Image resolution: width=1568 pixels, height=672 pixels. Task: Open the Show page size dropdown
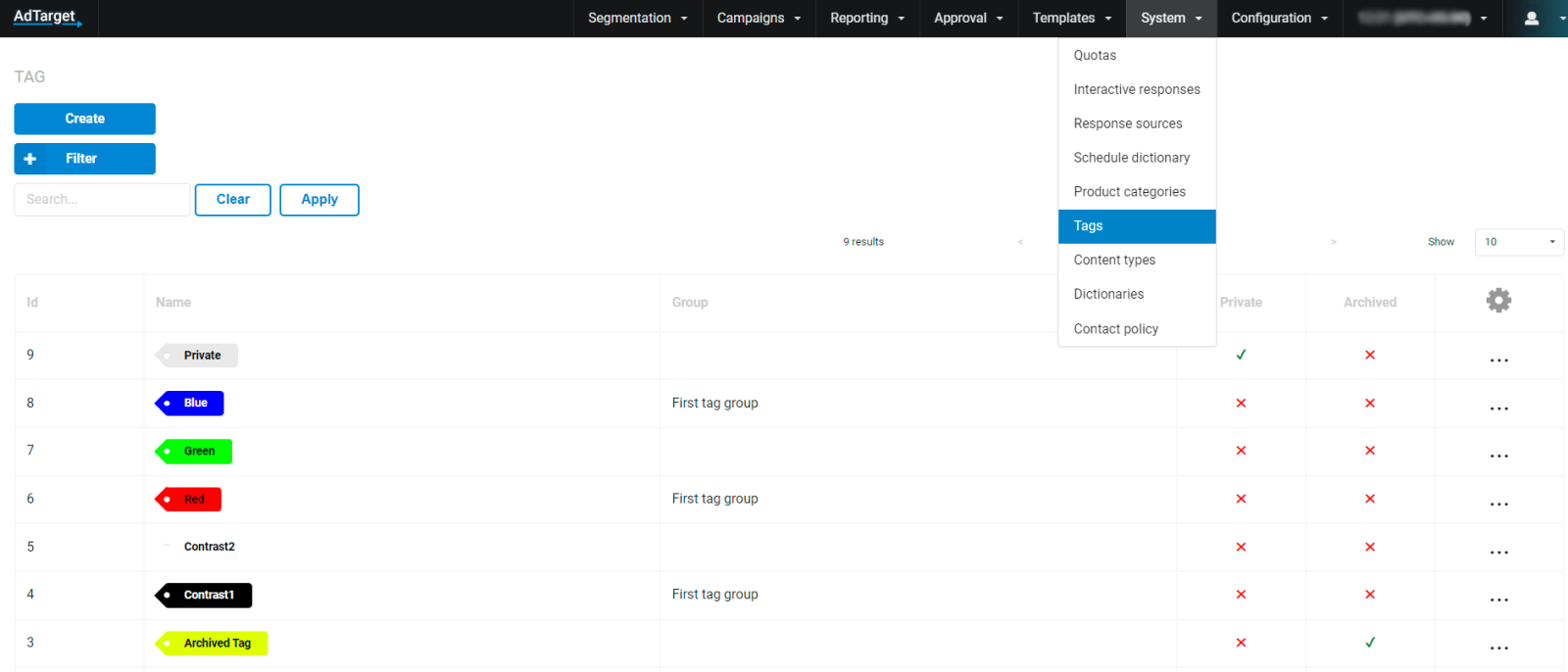point(1518,242)
